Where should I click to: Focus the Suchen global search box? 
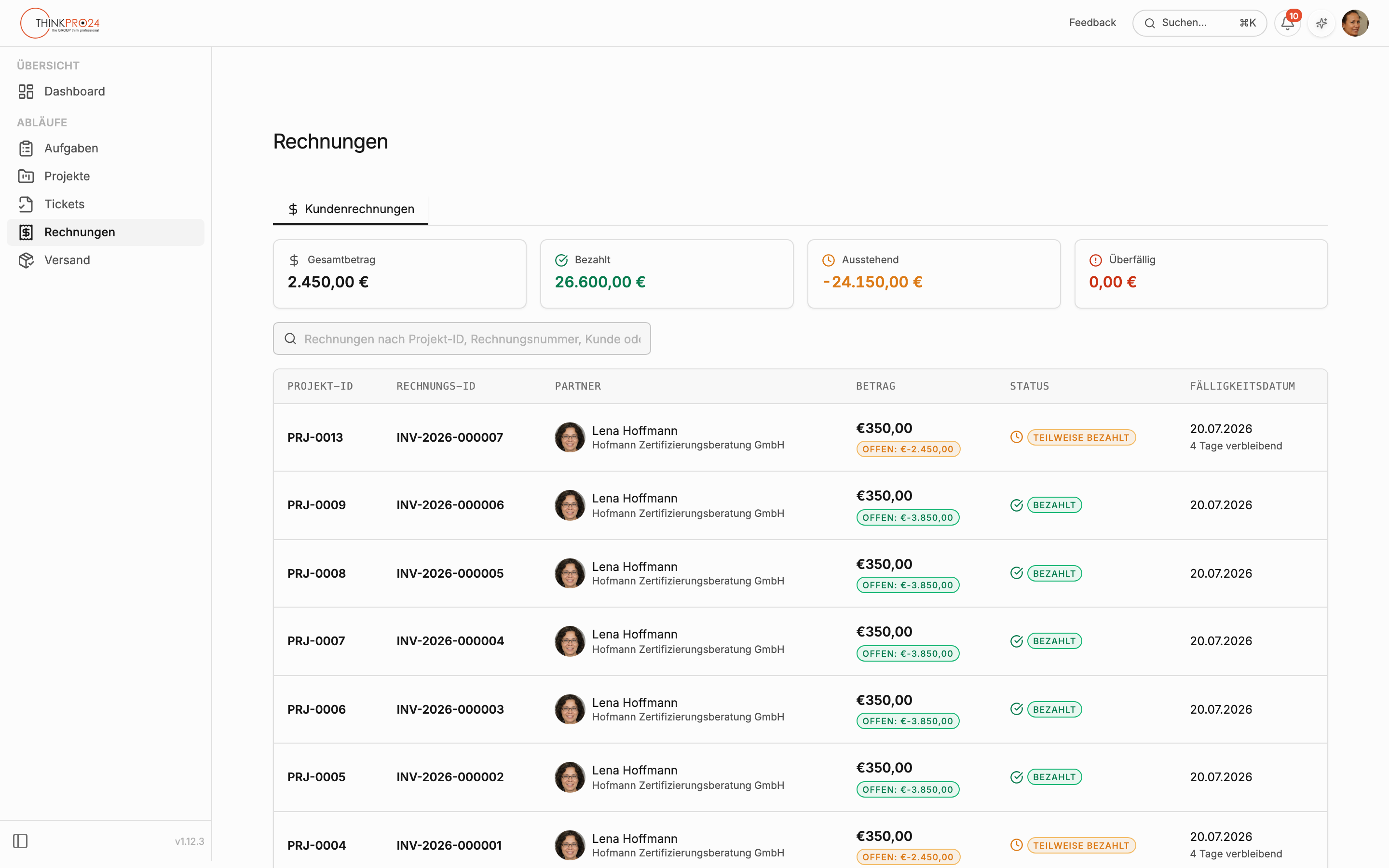click(x=1199, y=23)
